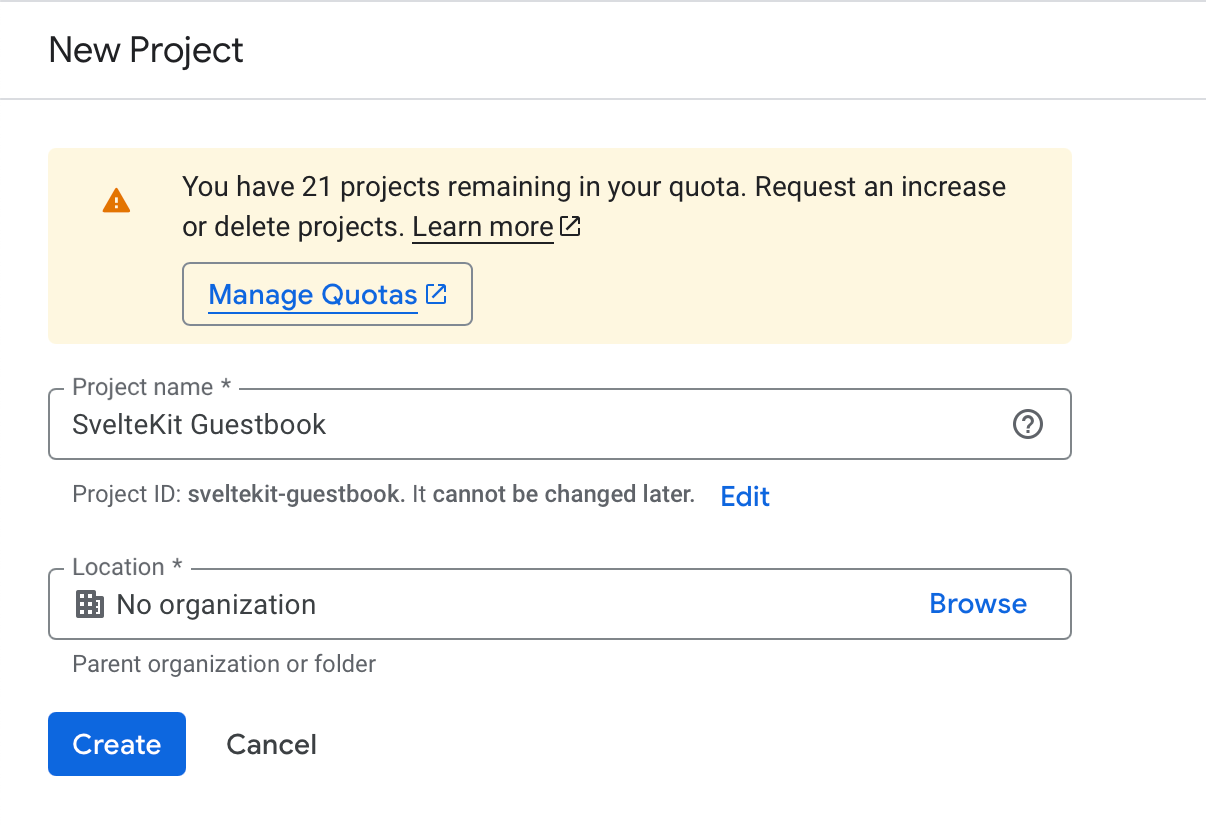This screenshot has width=1206, height=828.
Task: Edit the project ID
Action: coord(744,496)
